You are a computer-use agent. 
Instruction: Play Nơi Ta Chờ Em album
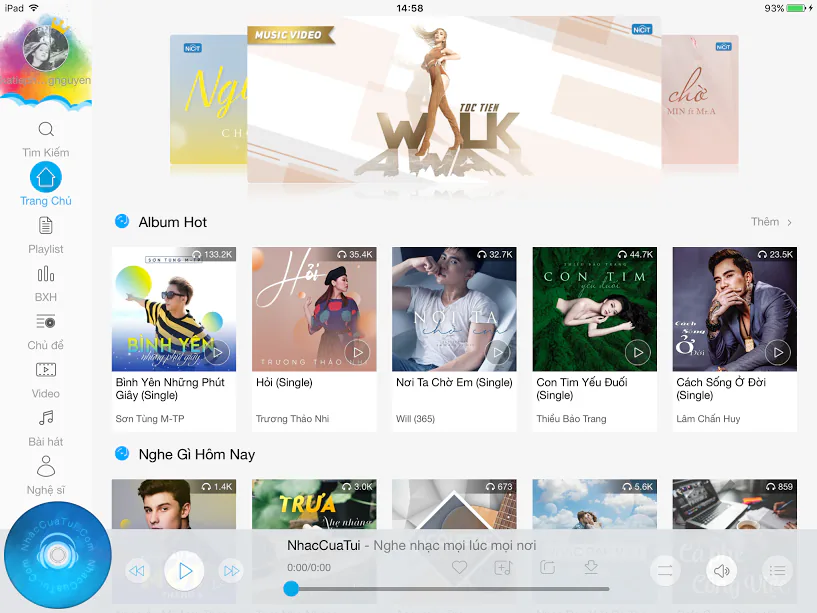tap(498, 352)
